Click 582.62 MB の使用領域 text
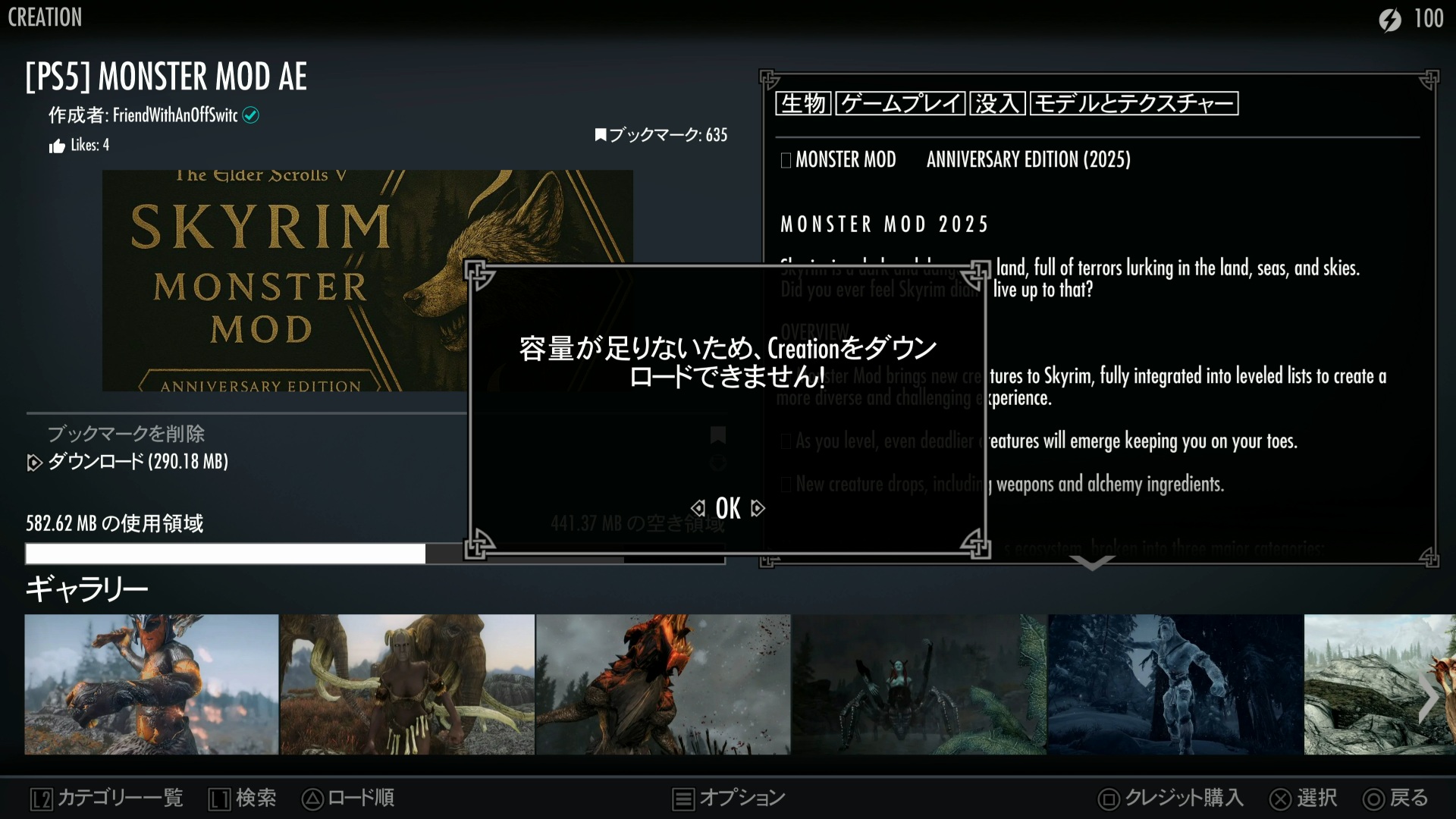Viewport: 1456px width, 819px height. (115, 523)
